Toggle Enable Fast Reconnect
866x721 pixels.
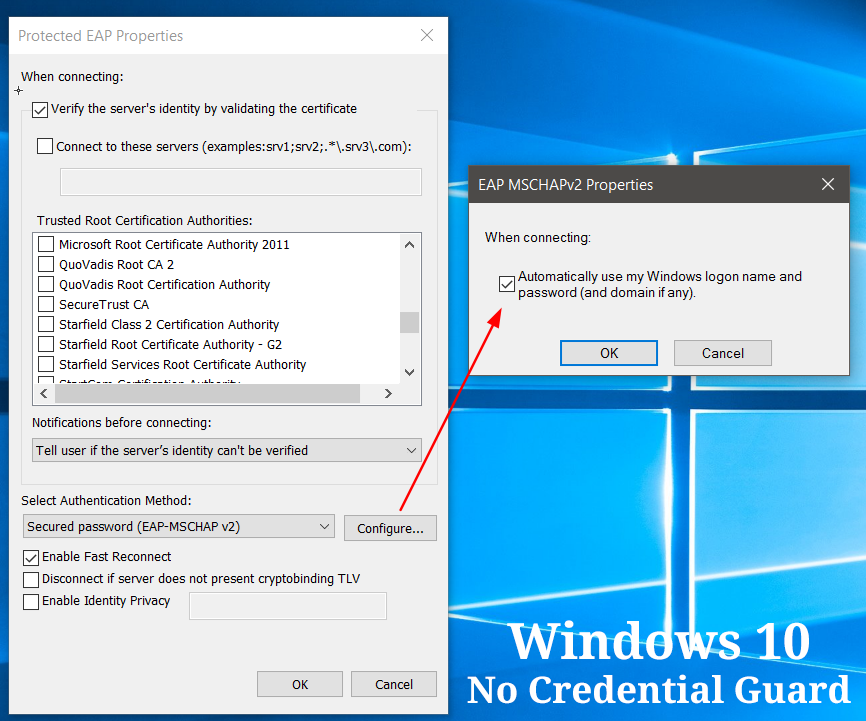[31, 557]
